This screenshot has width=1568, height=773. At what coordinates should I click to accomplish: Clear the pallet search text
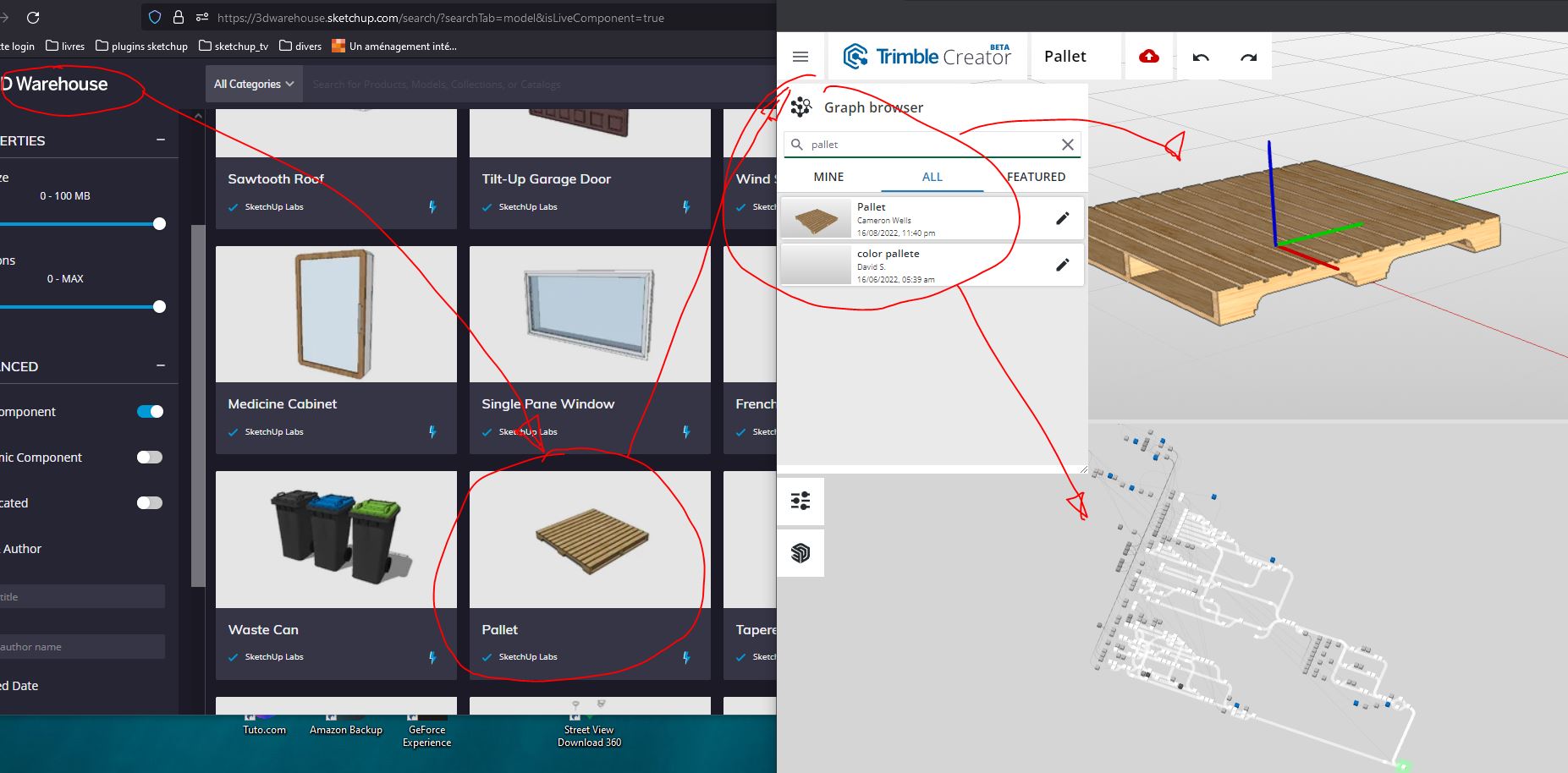click(1068, 145)
